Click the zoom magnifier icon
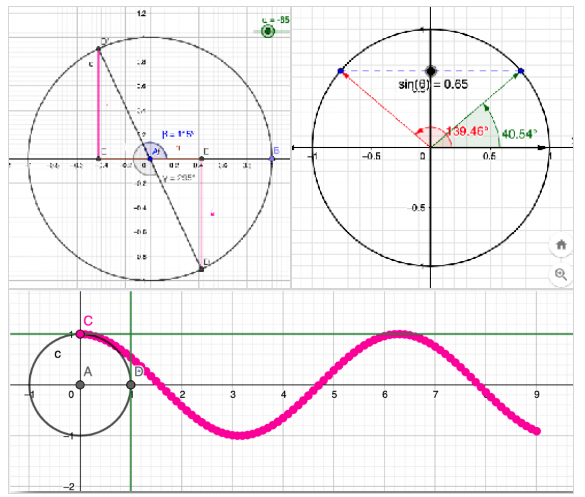 click(x=561, y=274)
